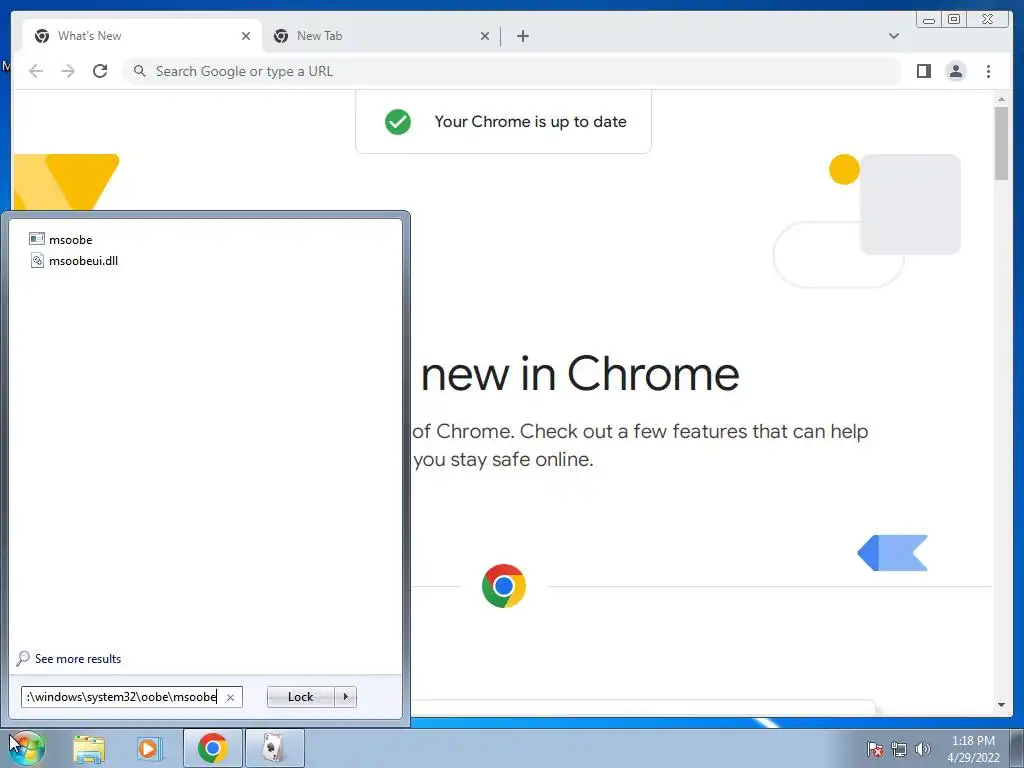1024x768 pixels.
Task: Click the browser Back arrow
Action: (36, 71)
